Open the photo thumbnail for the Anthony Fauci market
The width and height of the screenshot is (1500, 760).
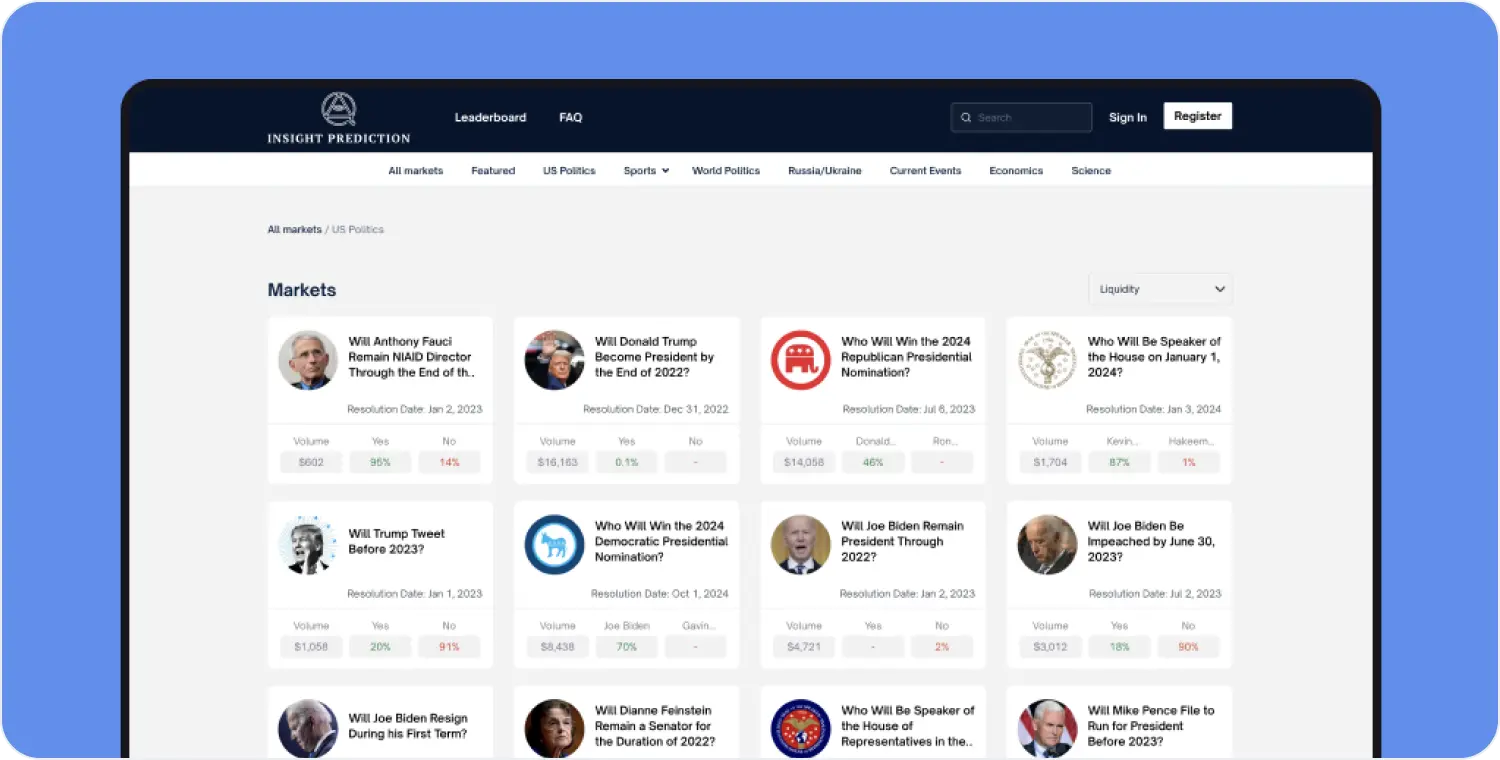point(308,360)
